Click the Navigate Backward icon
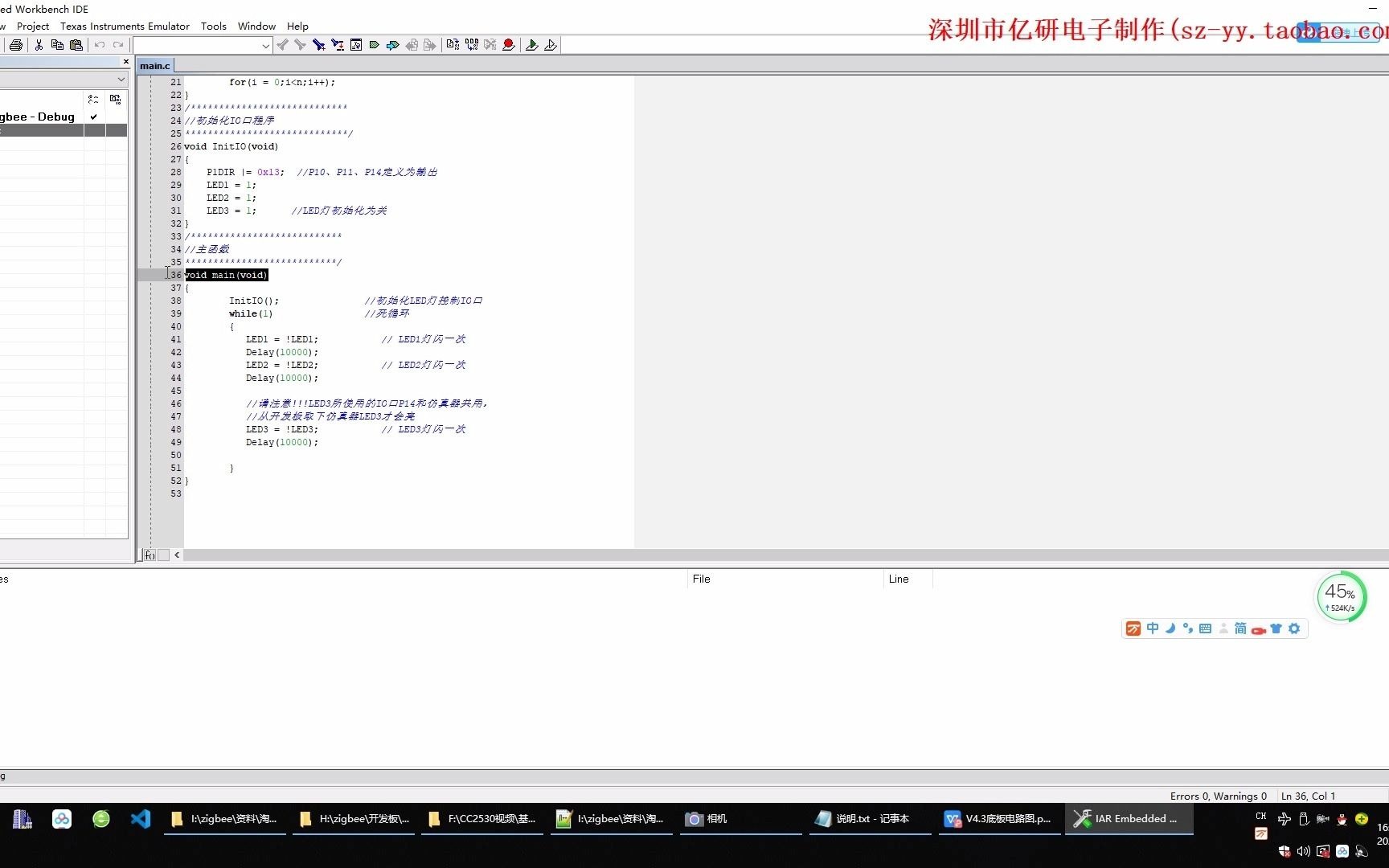Image resolution: width=1389 pixels, height=868 pixels. (412, 45)
